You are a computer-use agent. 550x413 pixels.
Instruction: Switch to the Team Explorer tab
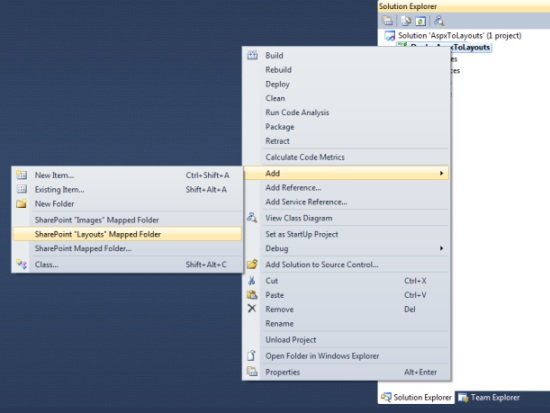[x=489, y=398]
